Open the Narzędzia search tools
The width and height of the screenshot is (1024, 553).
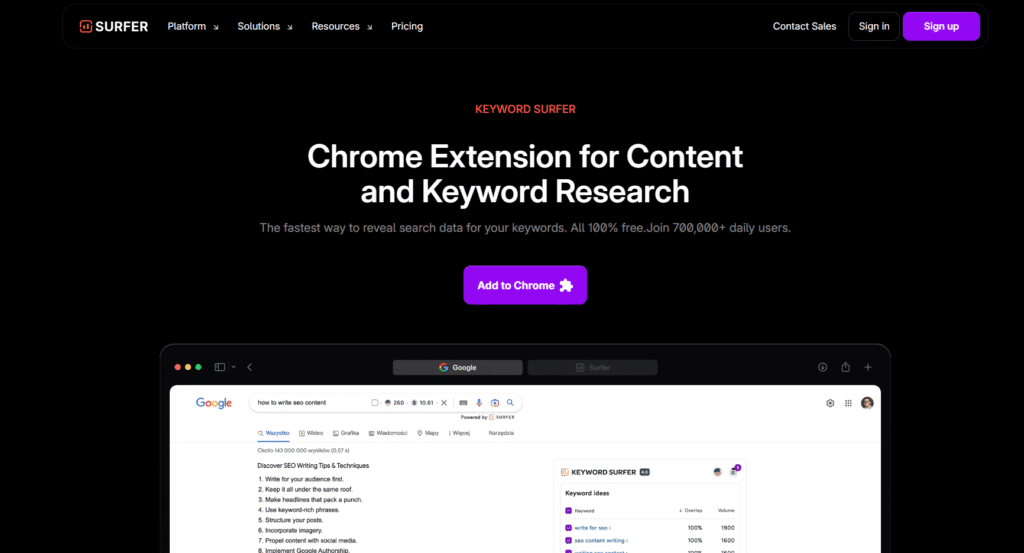(x=501, y=433)
